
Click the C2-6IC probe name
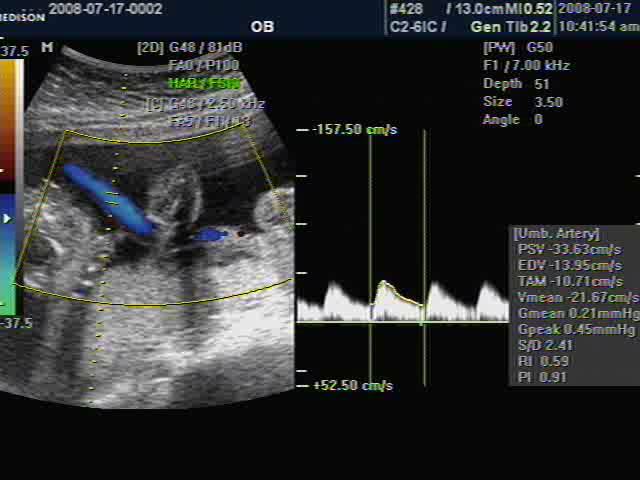click(x=414, y=27)
